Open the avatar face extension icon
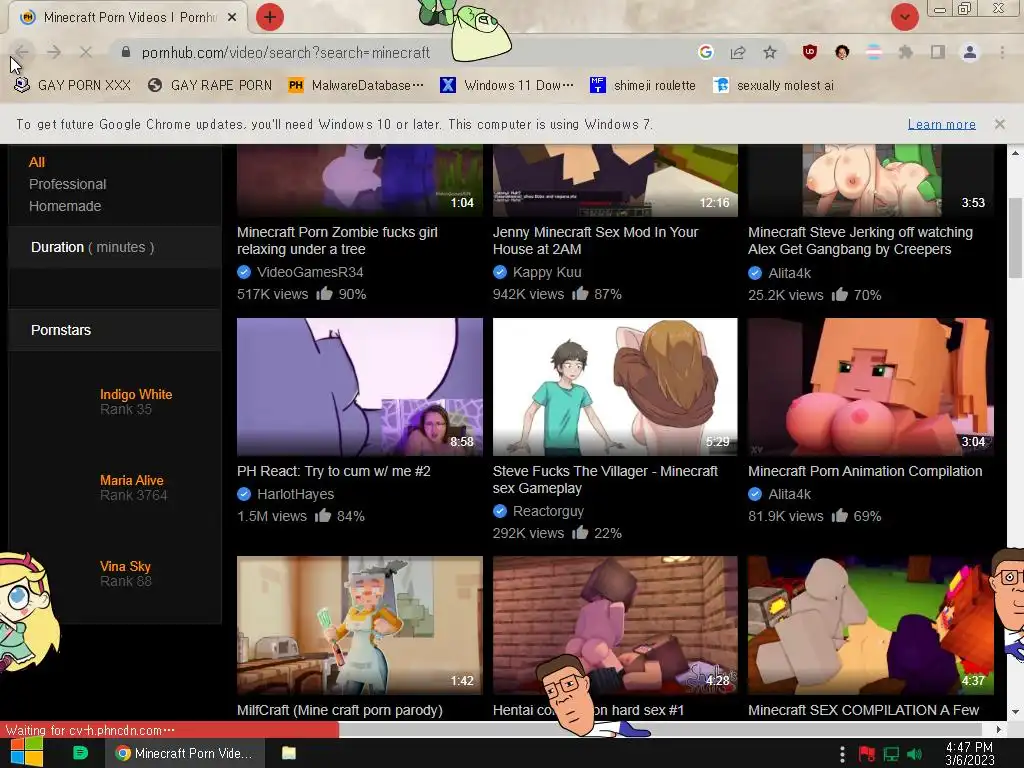Image resolution: width=1024 pixels, height=768 pixels. 842,52
